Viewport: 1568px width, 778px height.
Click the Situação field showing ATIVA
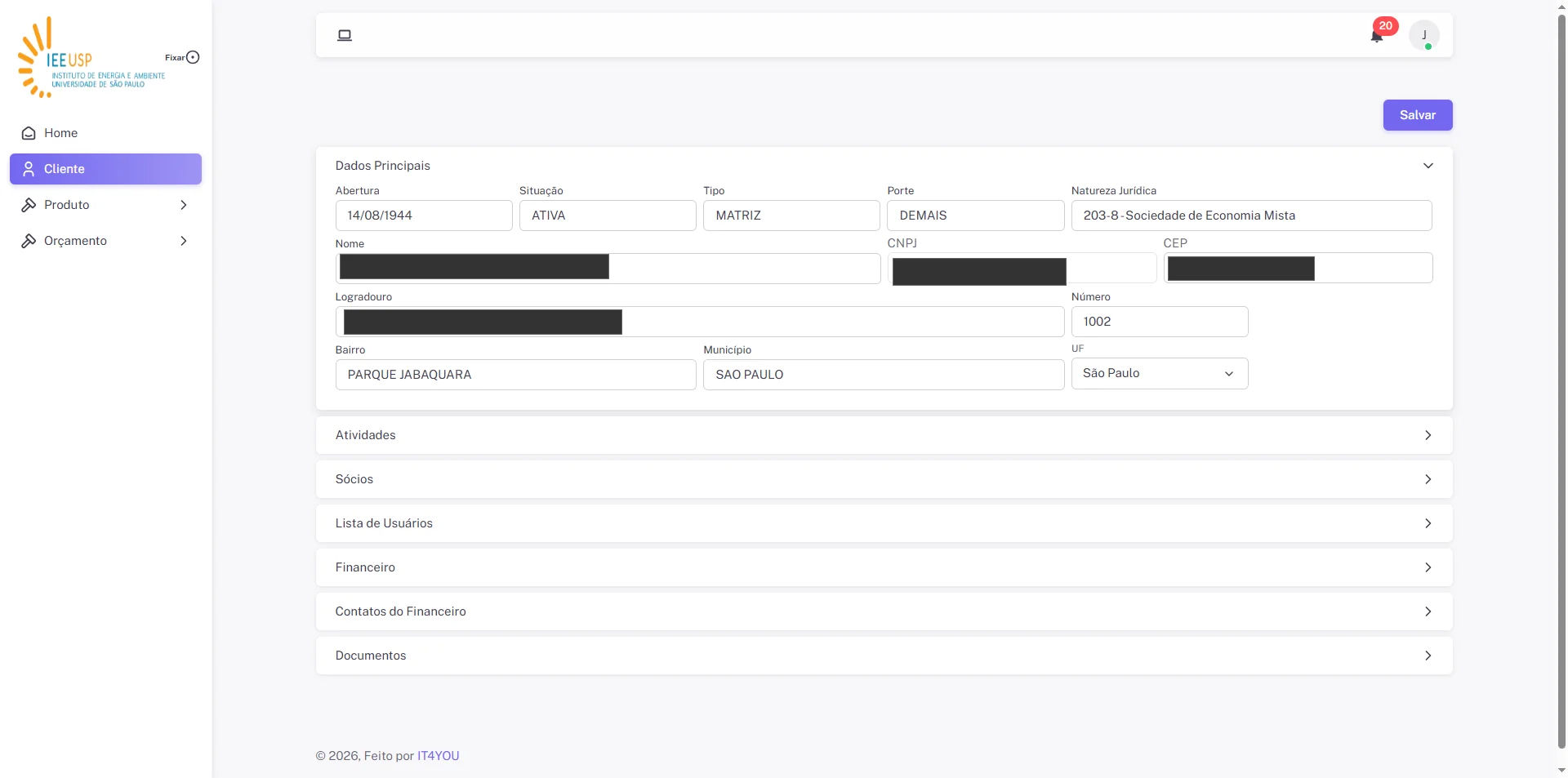point(608,216)
